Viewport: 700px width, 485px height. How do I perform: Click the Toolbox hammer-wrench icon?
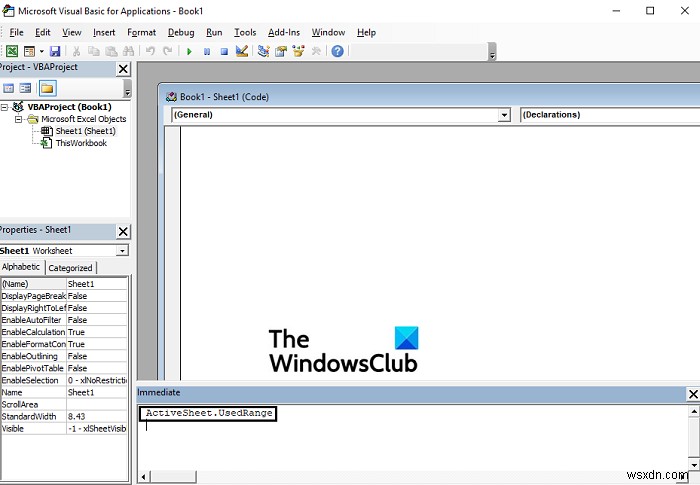316,51
